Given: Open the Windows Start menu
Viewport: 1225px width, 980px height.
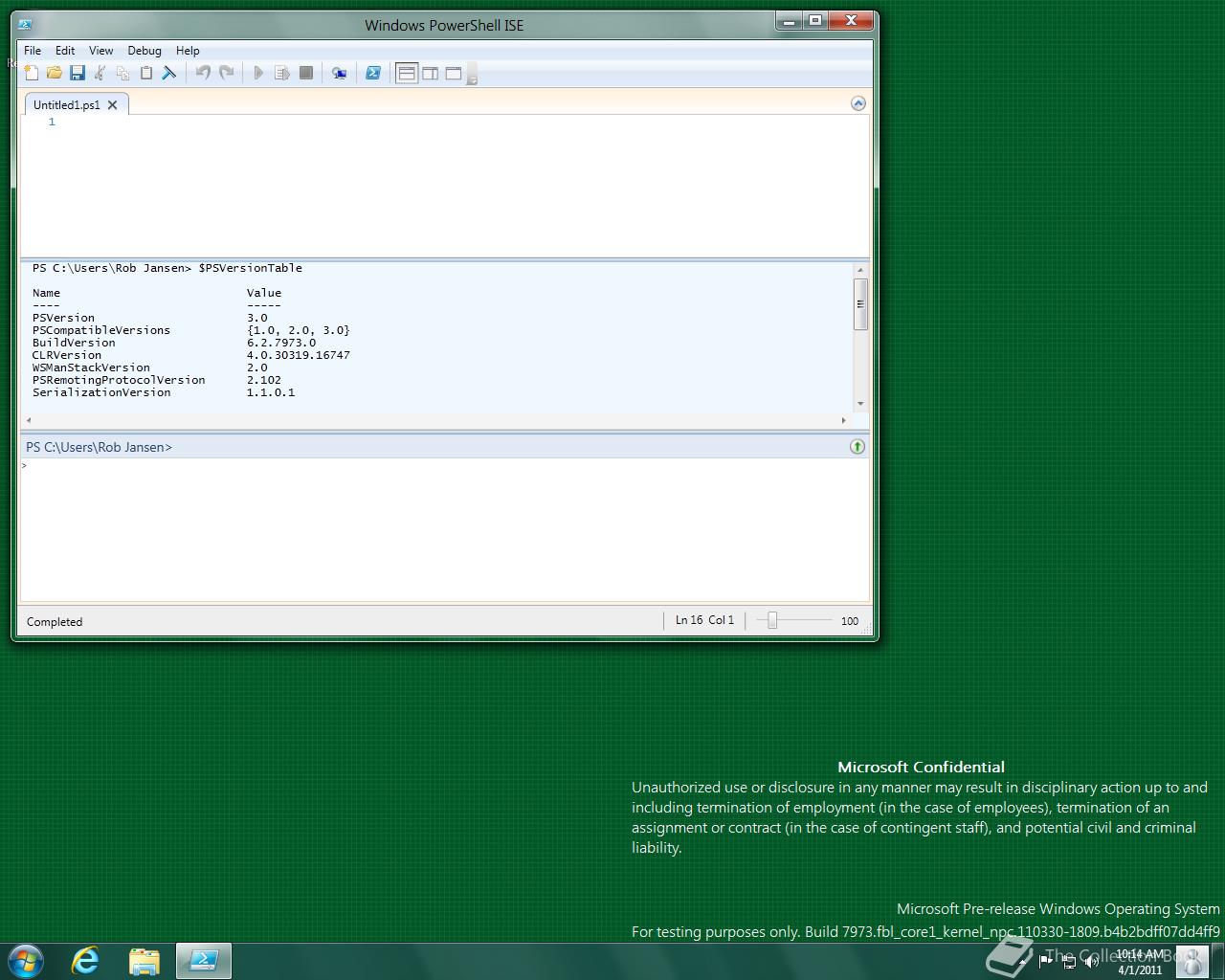Looking at the screenshot, I should click(25, 961).
